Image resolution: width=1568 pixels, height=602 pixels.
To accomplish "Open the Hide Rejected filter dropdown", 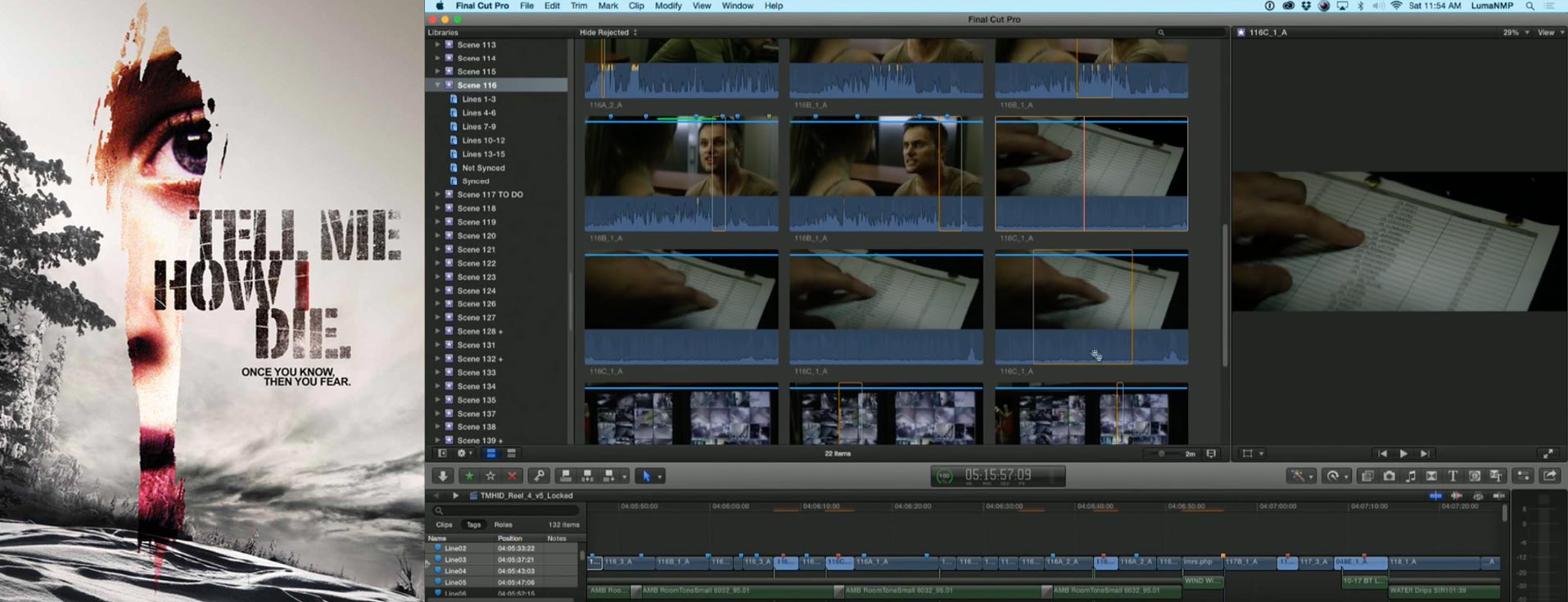I will [x=608, y=33].
